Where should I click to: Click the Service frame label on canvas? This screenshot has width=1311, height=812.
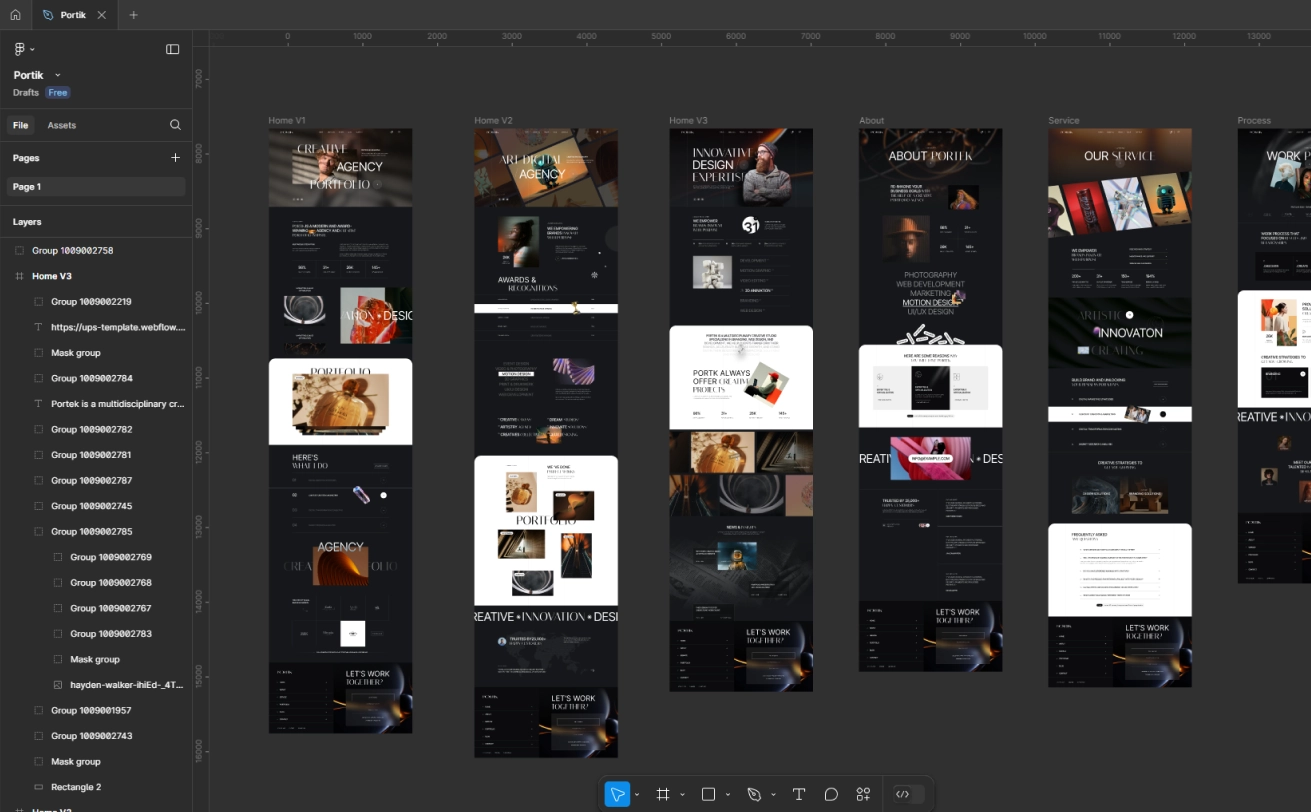pyautogui.click(x=1064, y=121)
